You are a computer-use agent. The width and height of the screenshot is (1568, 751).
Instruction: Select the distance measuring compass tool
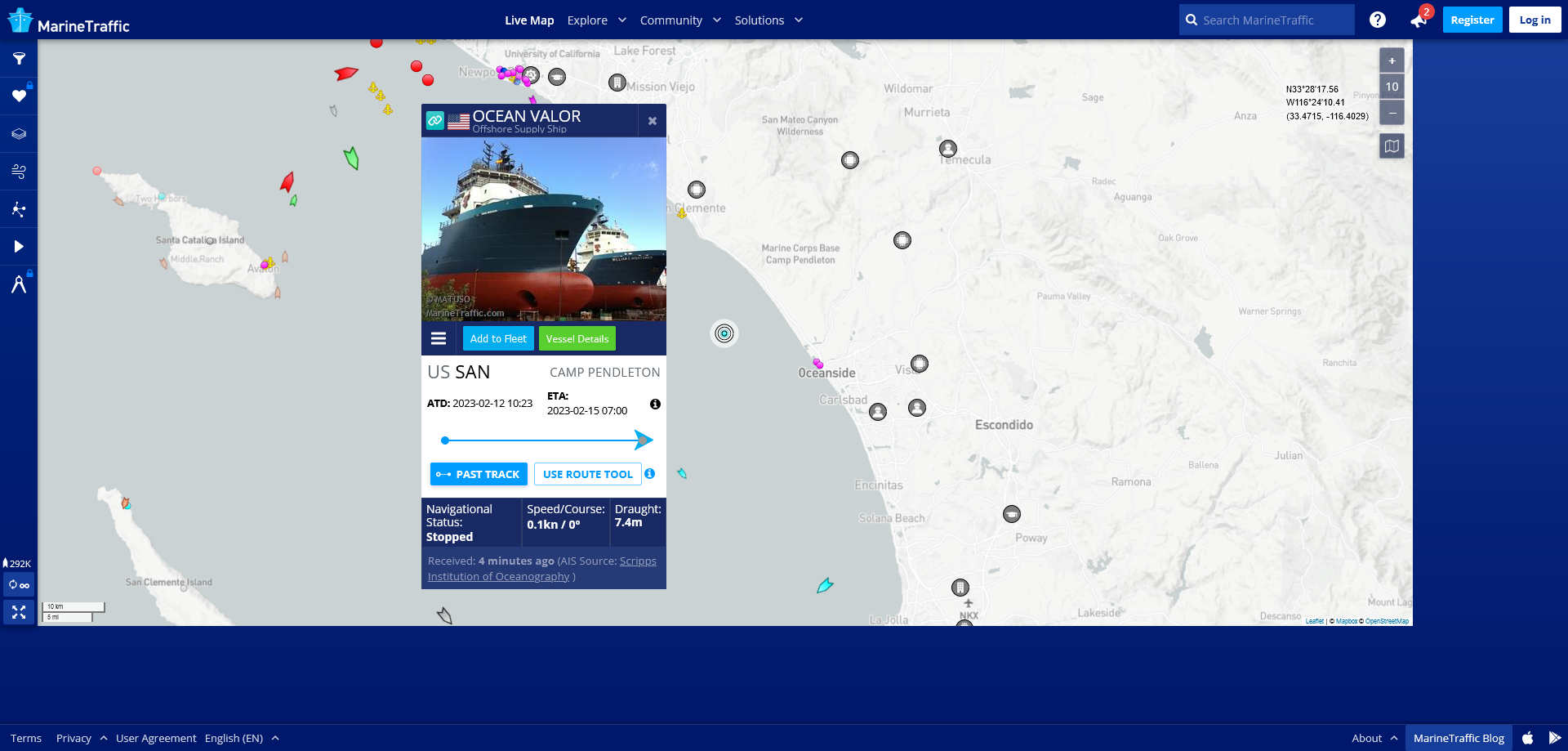coord(19,284)
